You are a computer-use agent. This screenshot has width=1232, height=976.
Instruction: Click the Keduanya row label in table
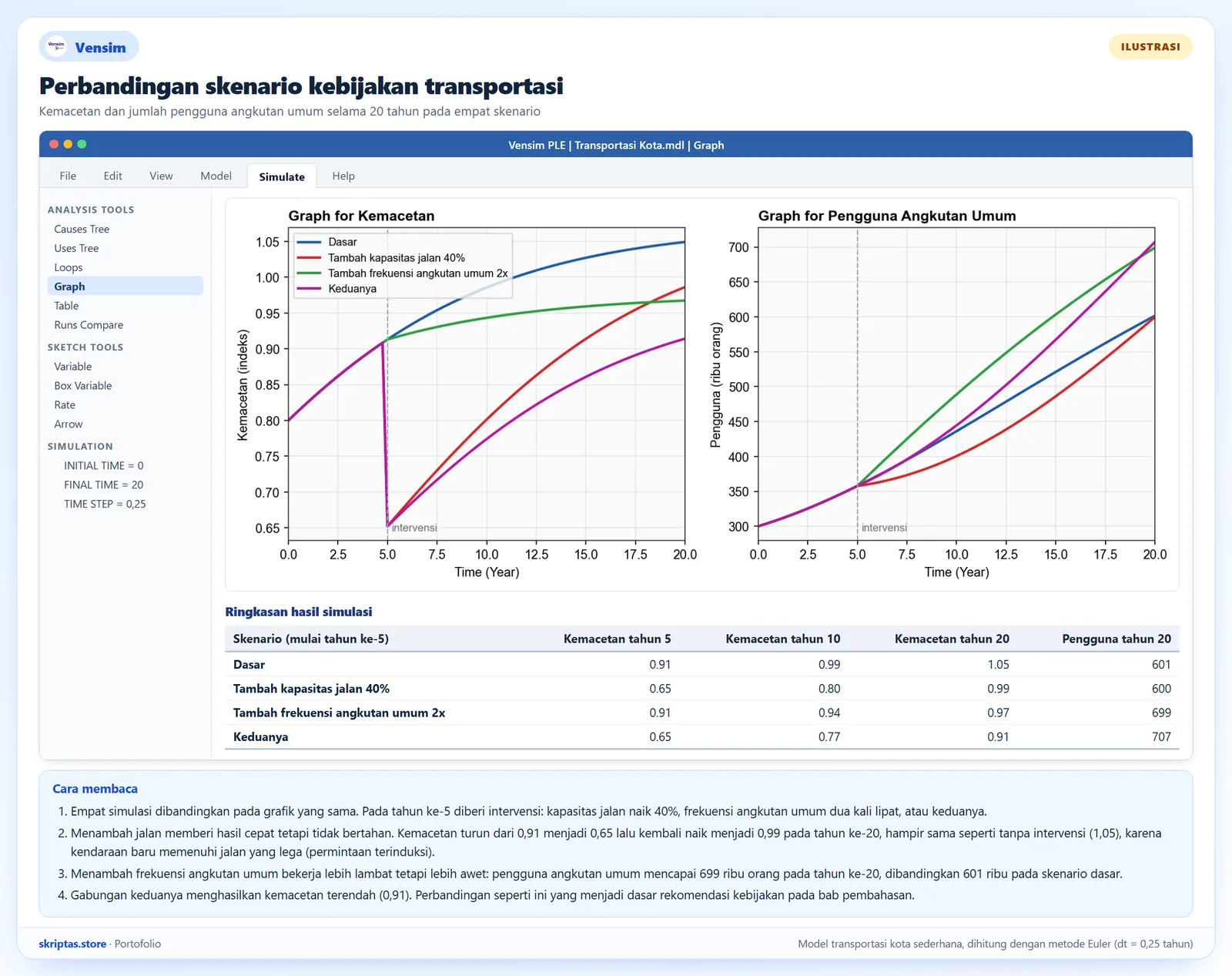click(x=260, y=737)
